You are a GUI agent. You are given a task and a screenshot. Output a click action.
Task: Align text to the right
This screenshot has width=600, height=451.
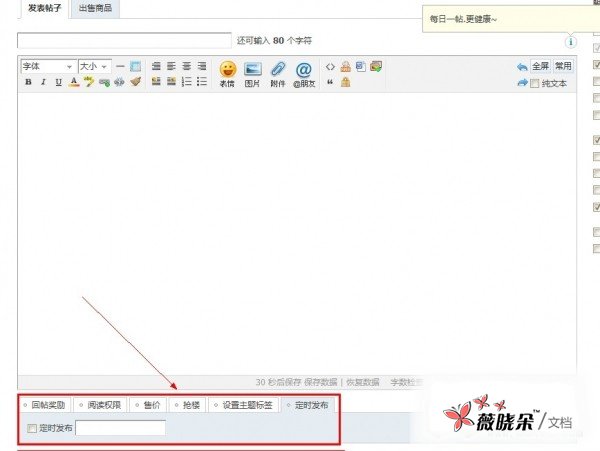pyautogui.click(x=202, y=66)
